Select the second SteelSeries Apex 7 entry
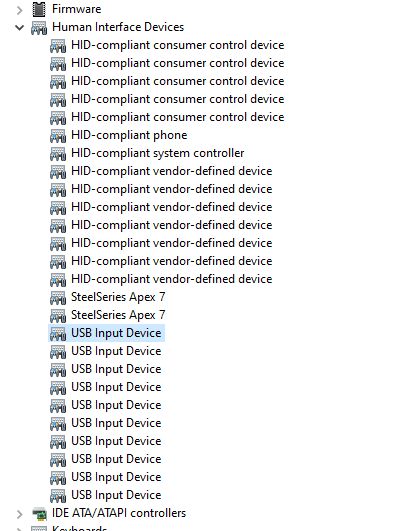The image size is (414, 531). point(118,315)
